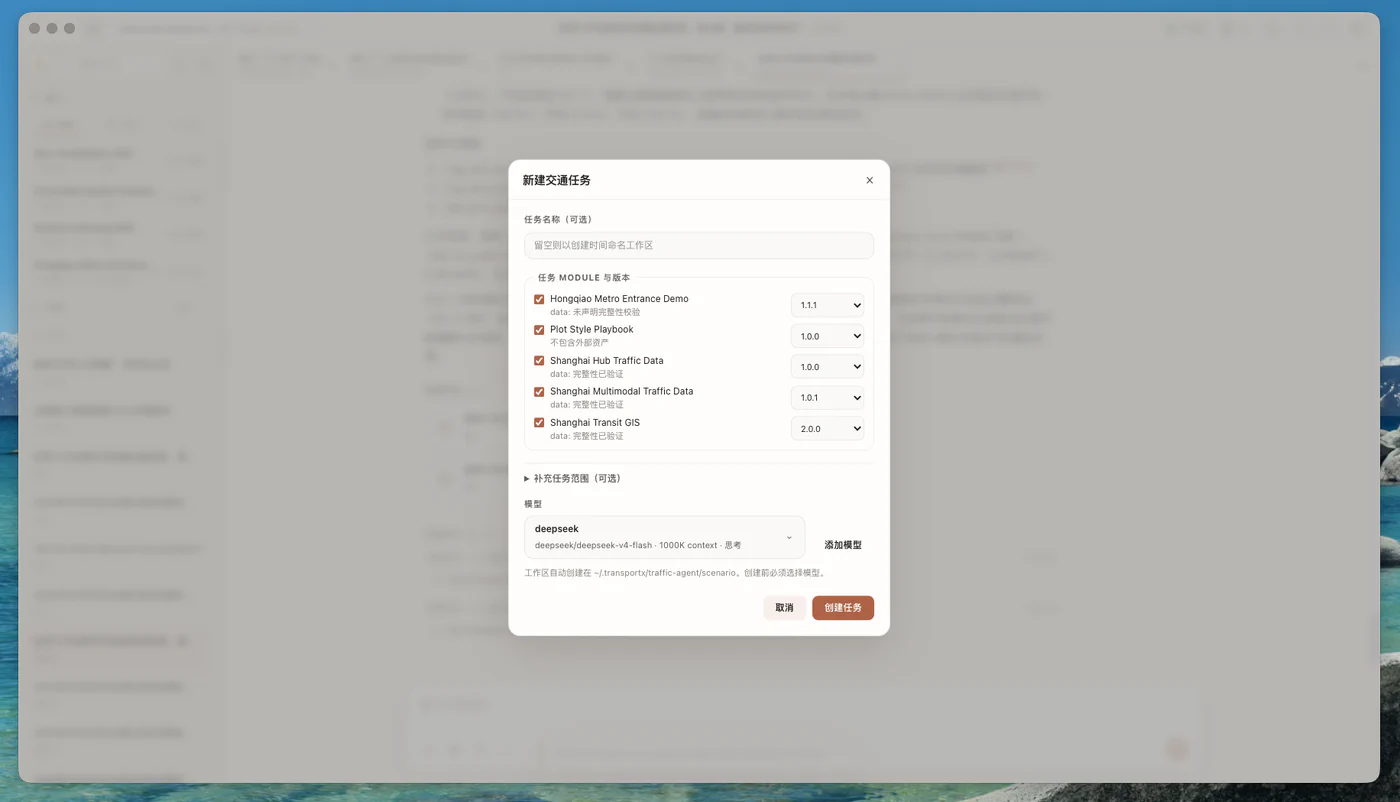Click the Plot Style Playbook label text

(x=592, y=330)
